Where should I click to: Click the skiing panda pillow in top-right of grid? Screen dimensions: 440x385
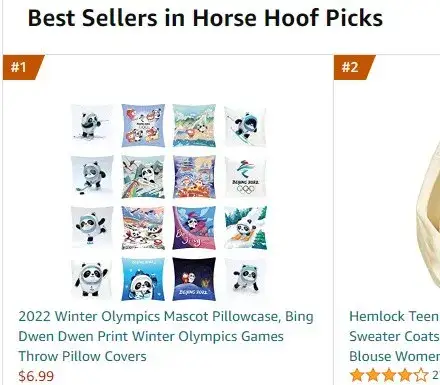tap(245, 126)
